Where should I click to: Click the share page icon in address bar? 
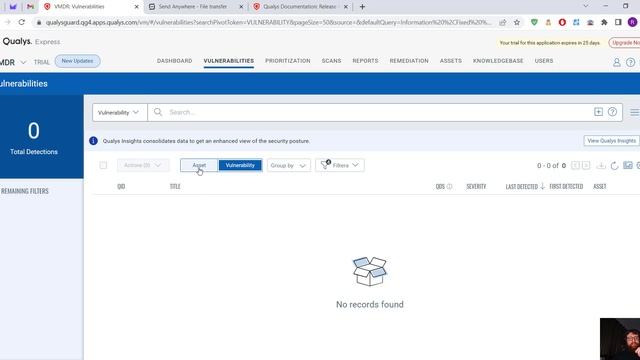(x=503, y=22)
